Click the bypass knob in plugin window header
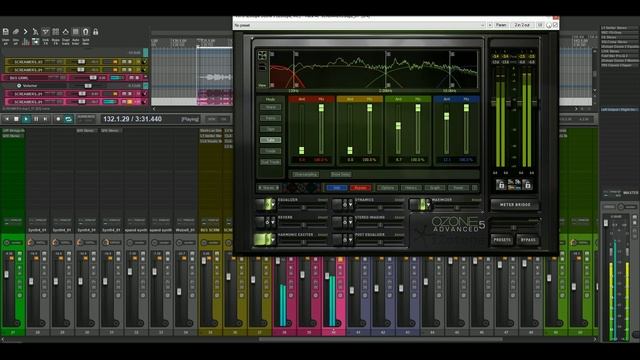The width and height of the screenshot is (640, 360). coord(549,25)
